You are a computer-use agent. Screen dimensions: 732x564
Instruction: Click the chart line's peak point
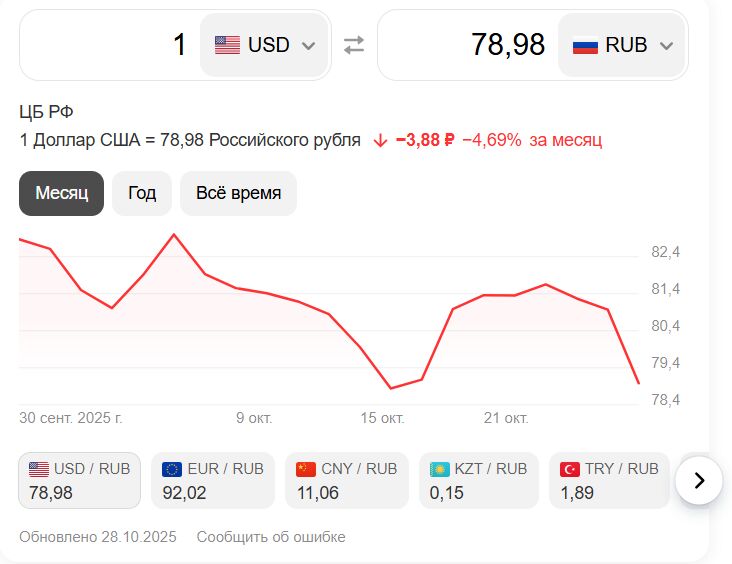174,234
